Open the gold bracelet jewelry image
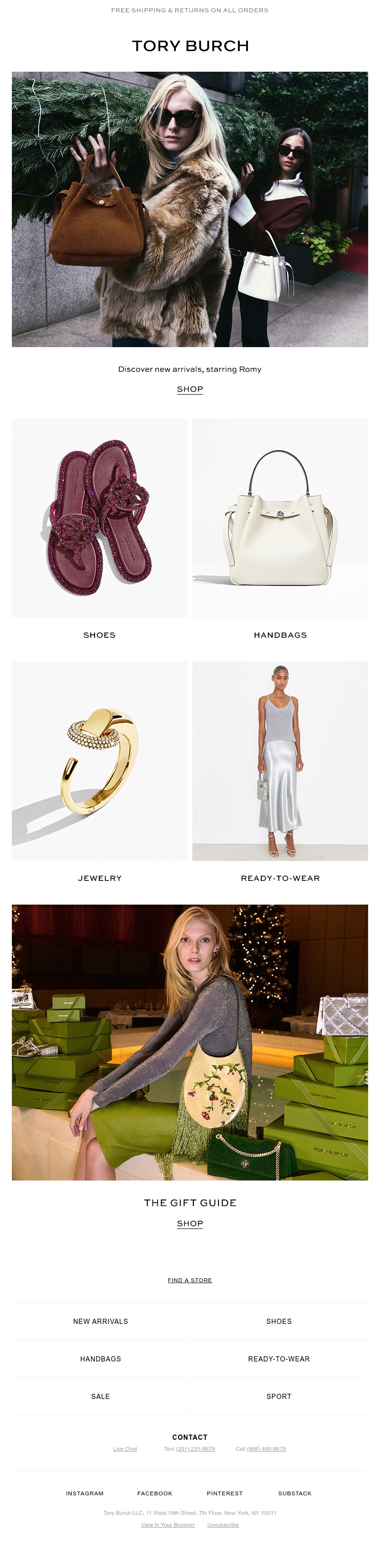 pyautogui.click(x=100, y=761)
